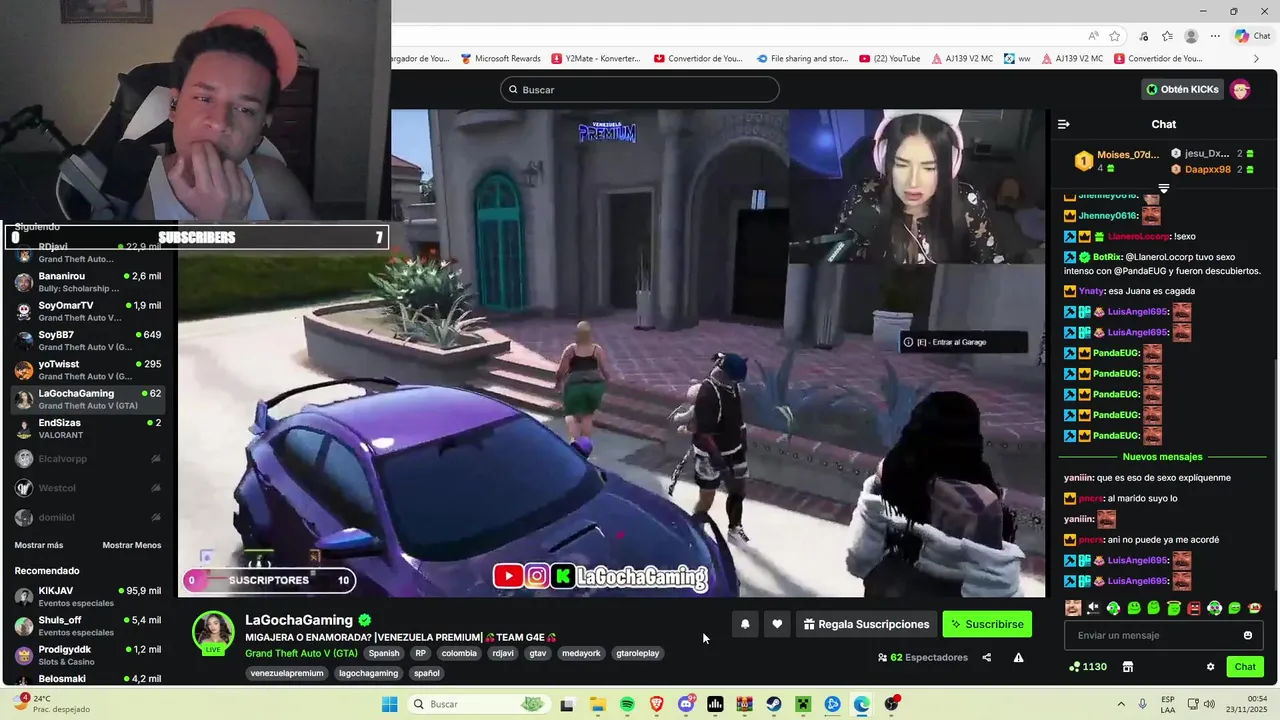Click Regala Suscripciones button
Image resolution: width=1280 pixels, height=720 pixels.
pyautogui.click(x=866, y=624)
